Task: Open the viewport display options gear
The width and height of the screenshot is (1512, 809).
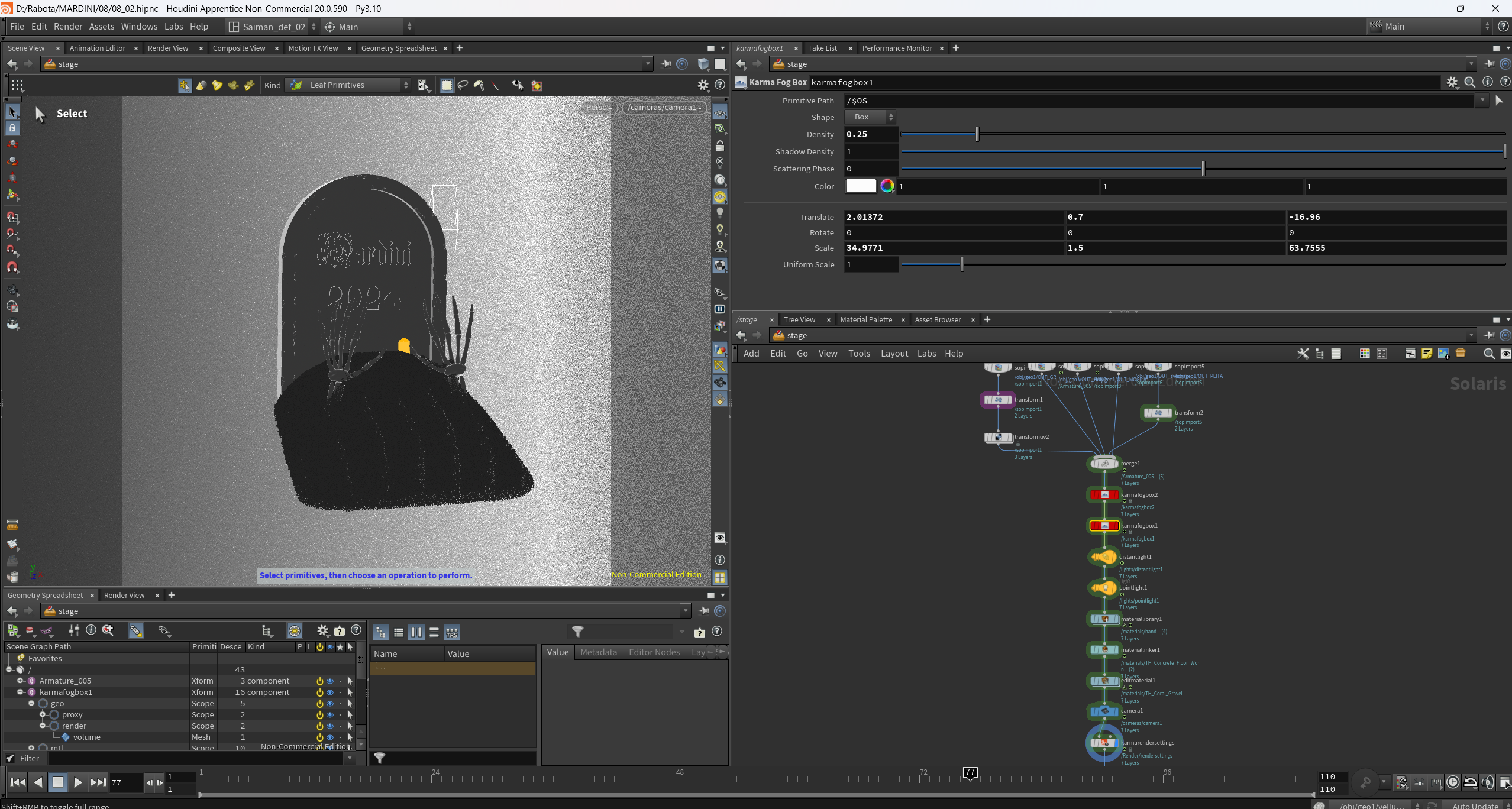Action: click(703, 85)
